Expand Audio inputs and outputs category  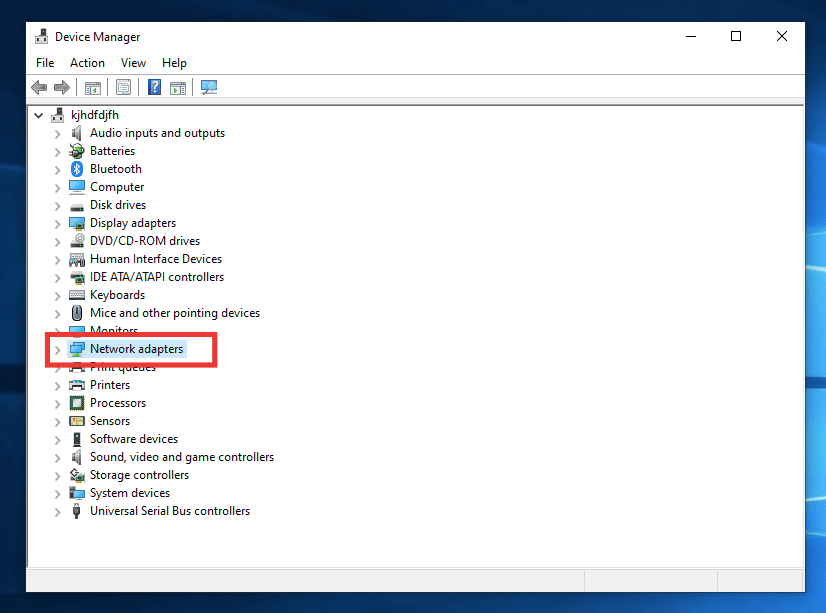(x=57, y=134)
